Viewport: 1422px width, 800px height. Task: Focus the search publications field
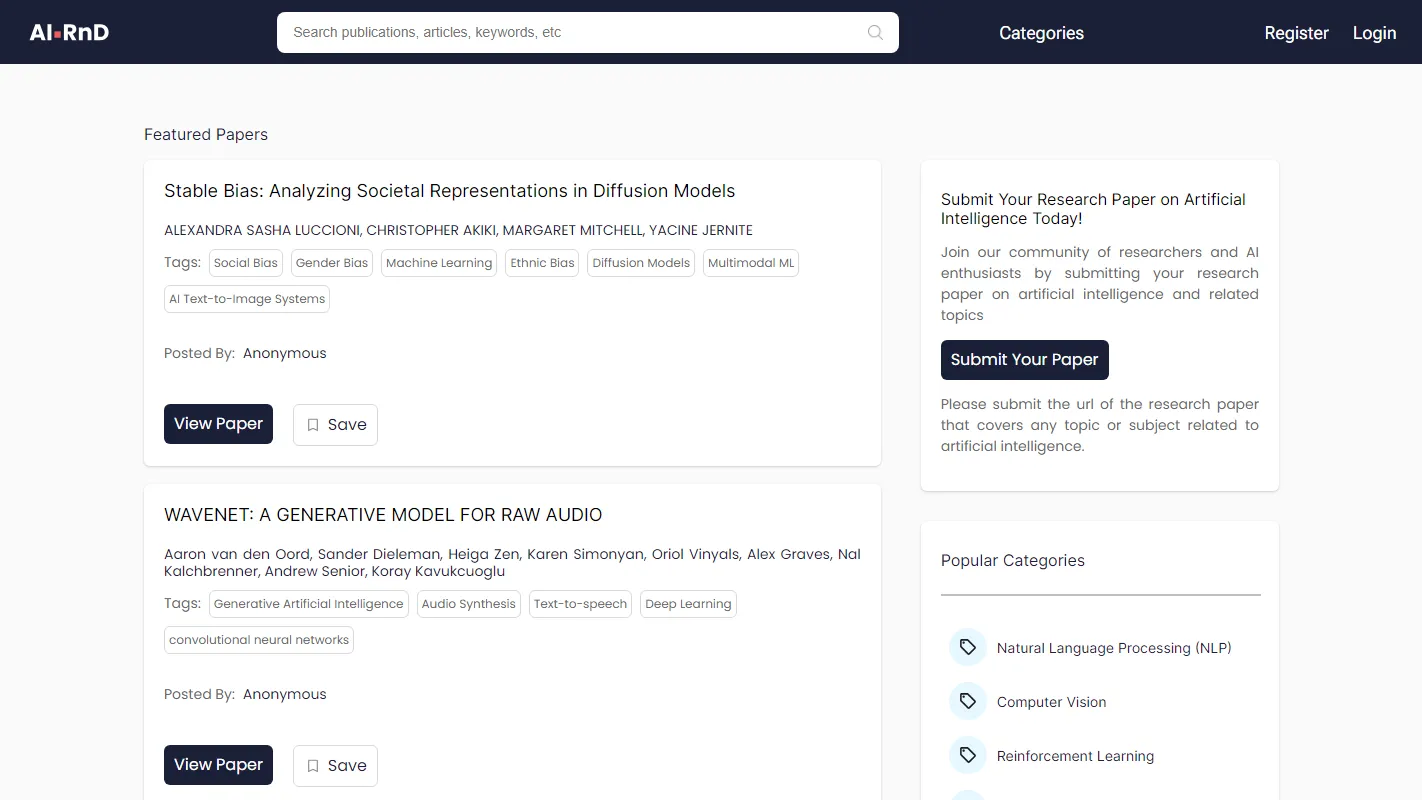[570, 32]
